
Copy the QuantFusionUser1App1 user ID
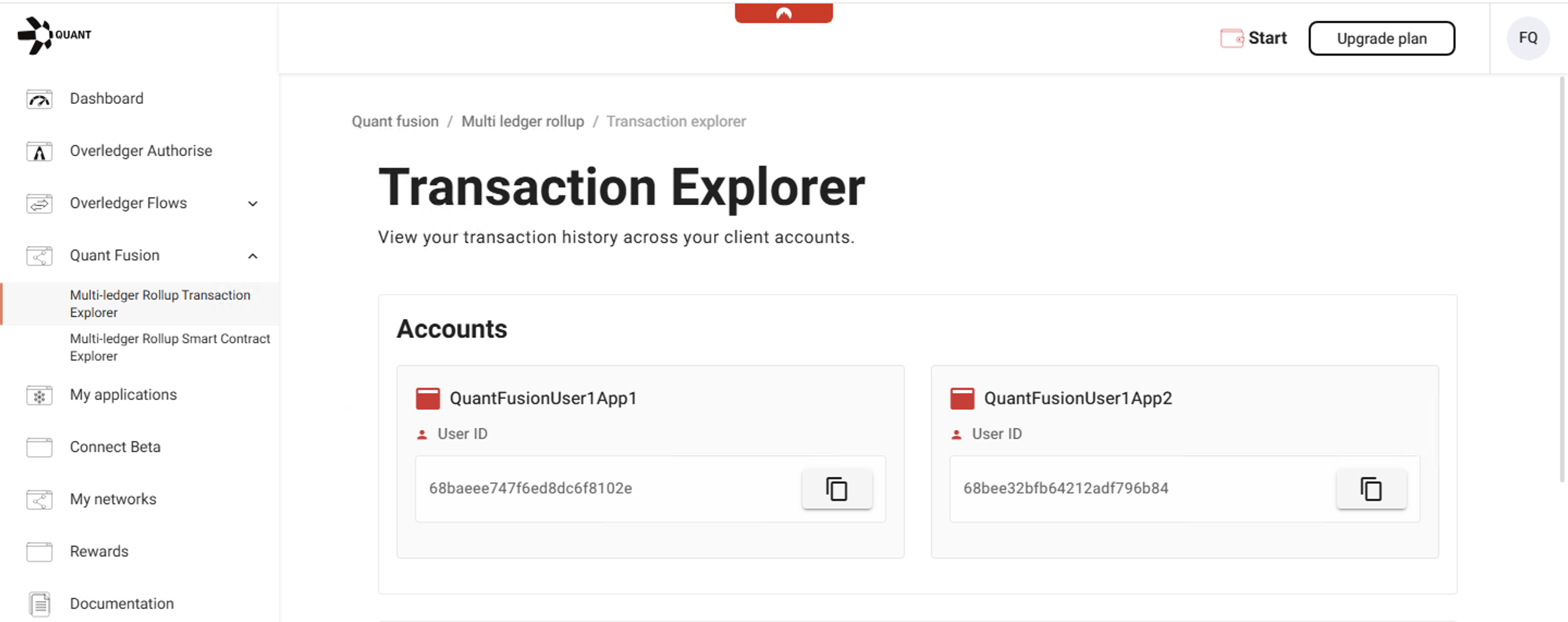pos(836,489)
